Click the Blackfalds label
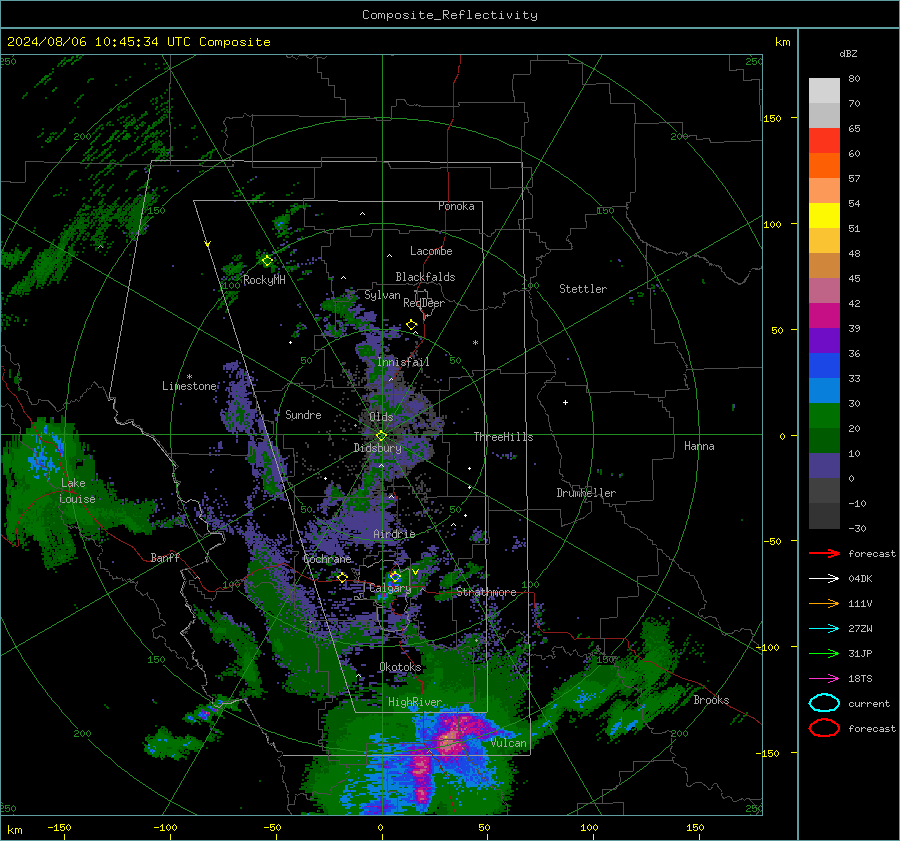The width and height of the screenshot is (900, 841). tap(425, 277)
